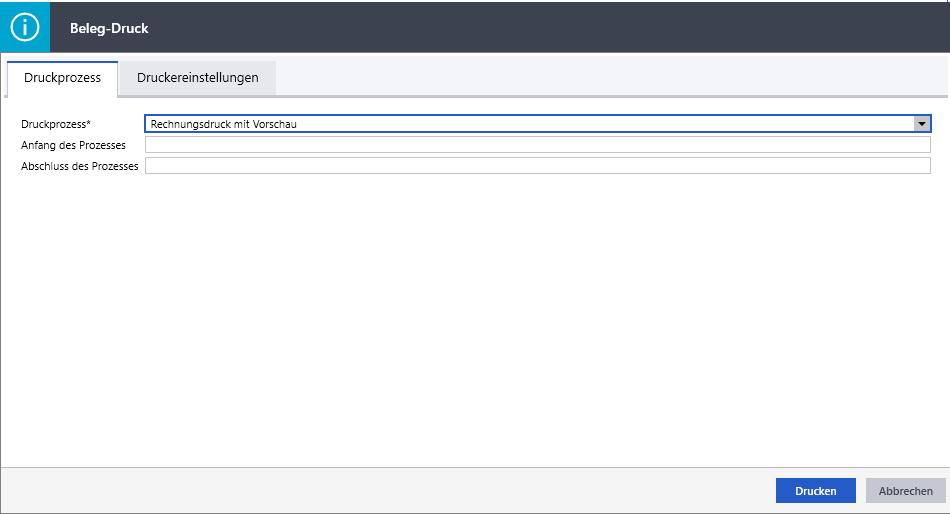Click the Abschluss des Prozesses label
The image size is (950, 514).
tap(79, 166)
